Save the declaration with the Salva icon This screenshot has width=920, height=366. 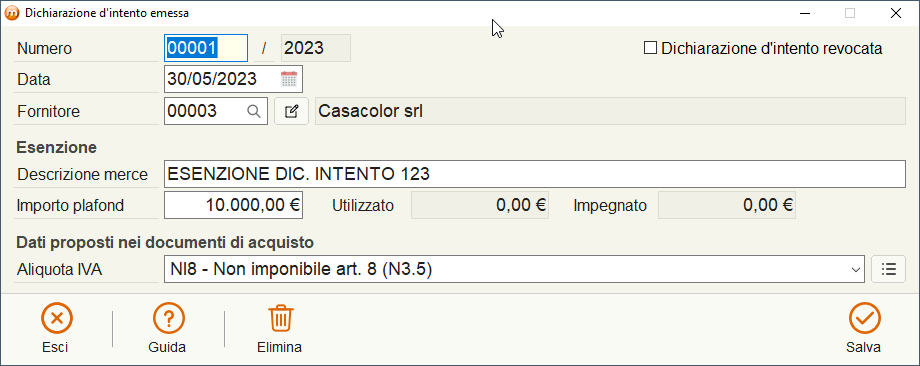click(865, 318)
